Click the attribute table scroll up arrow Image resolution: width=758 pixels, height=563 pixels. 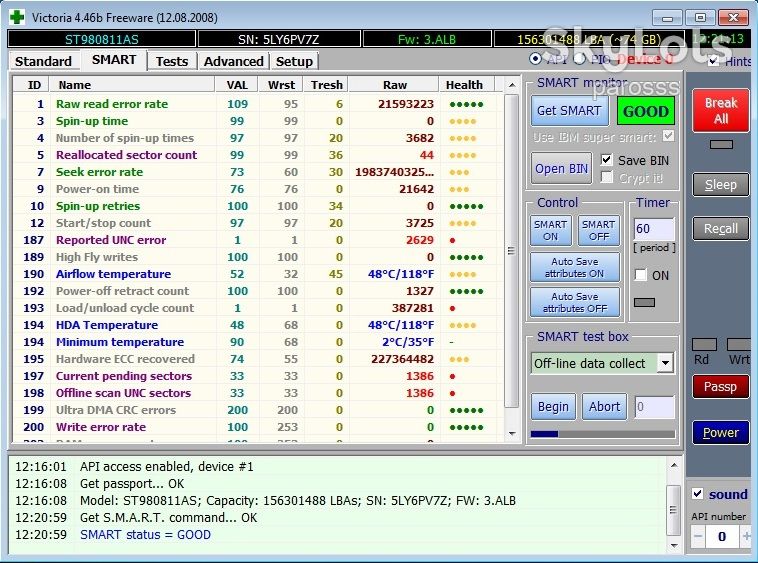click(512, 85)
